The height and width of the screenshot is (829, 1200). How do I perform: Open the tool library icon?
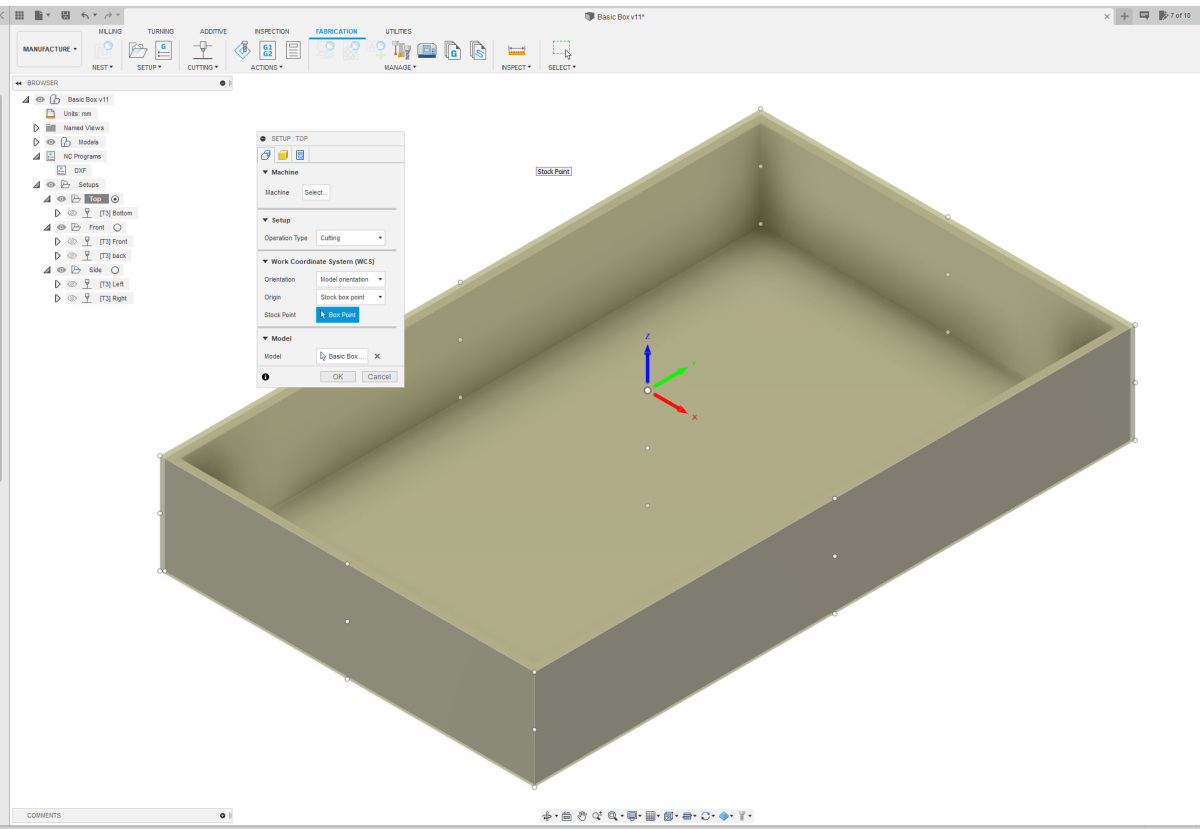402,50
